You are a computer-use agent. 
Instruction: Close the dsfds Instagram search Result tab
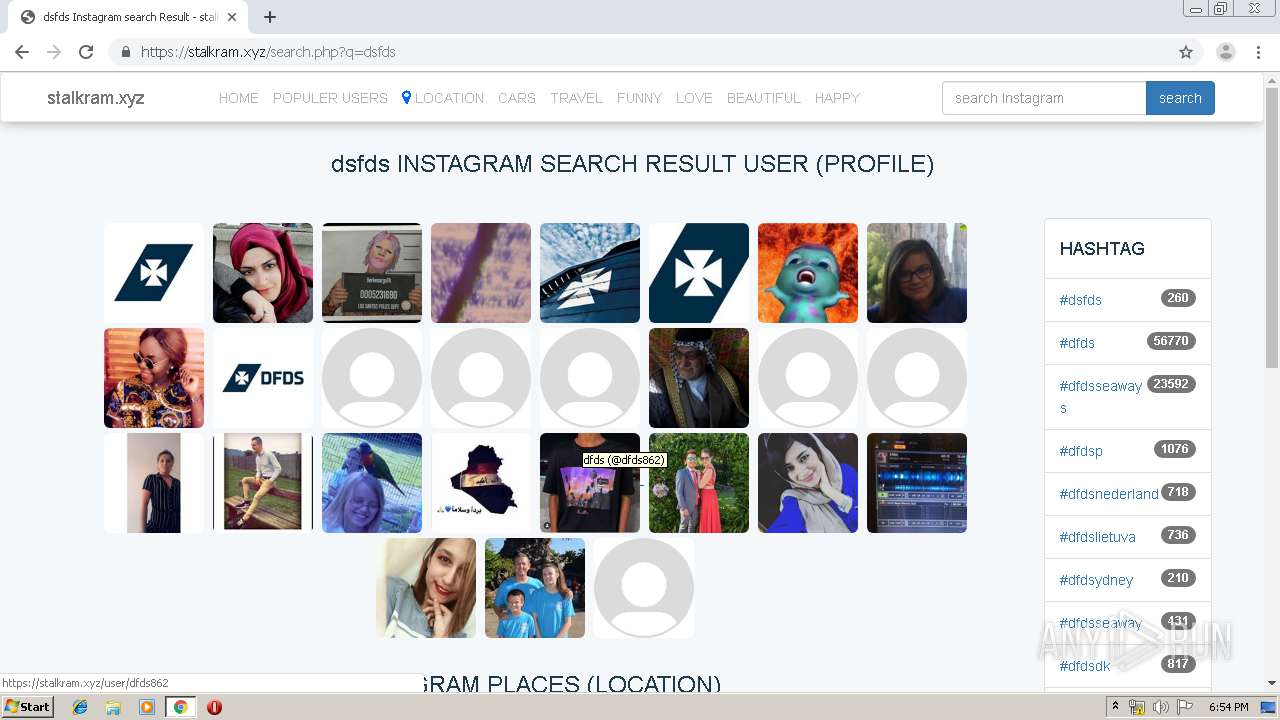pyautogui.click(x=232, y=17)
